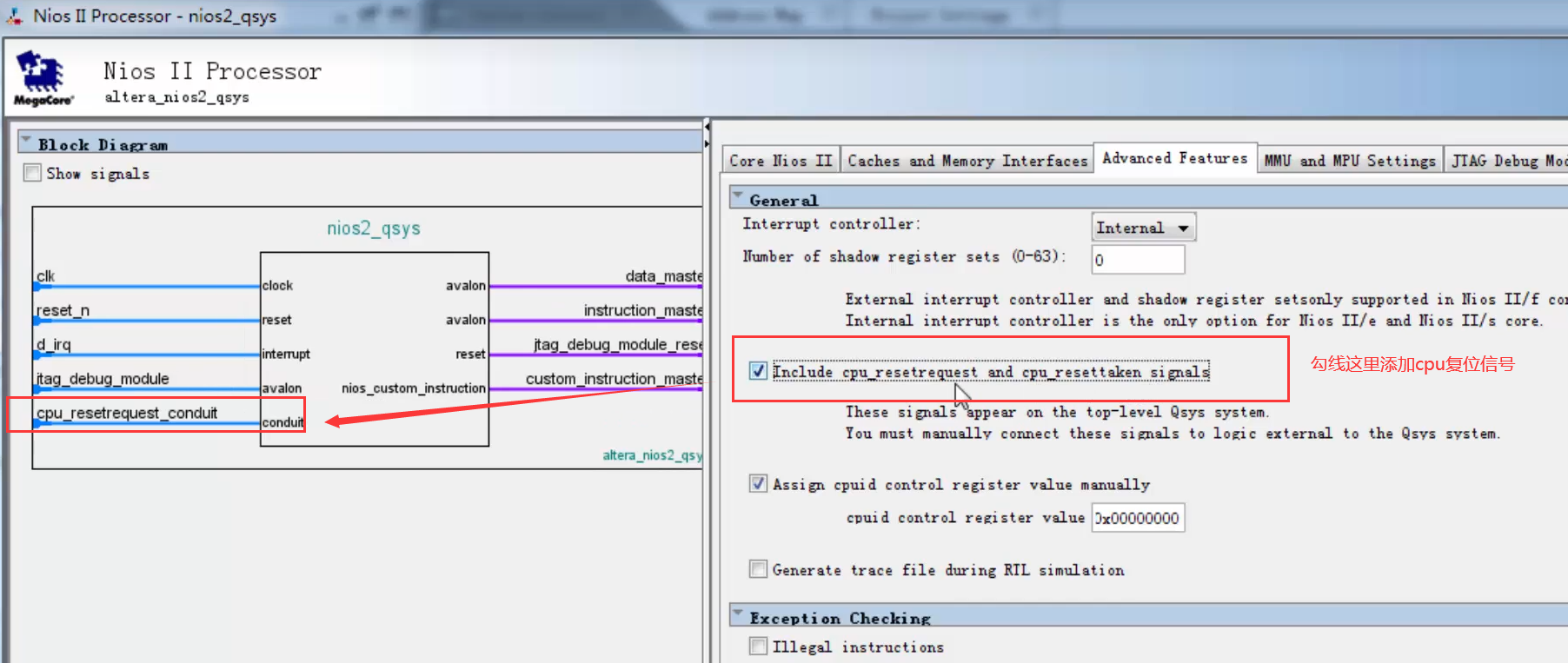1568x663 pixels.
Task: Select the Advanced Features tab
Action: click(x=1174, y=158)
